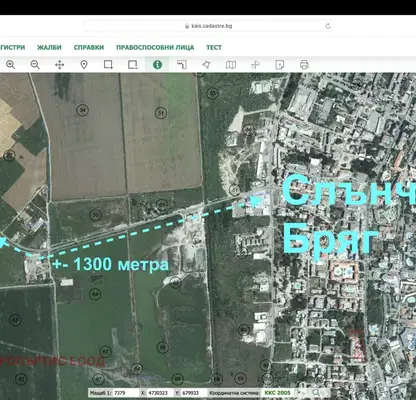This screenshot has height=400, width=416.
Task: Open the partially visible ГИСТРИ menu
Action: coord(13,47)
